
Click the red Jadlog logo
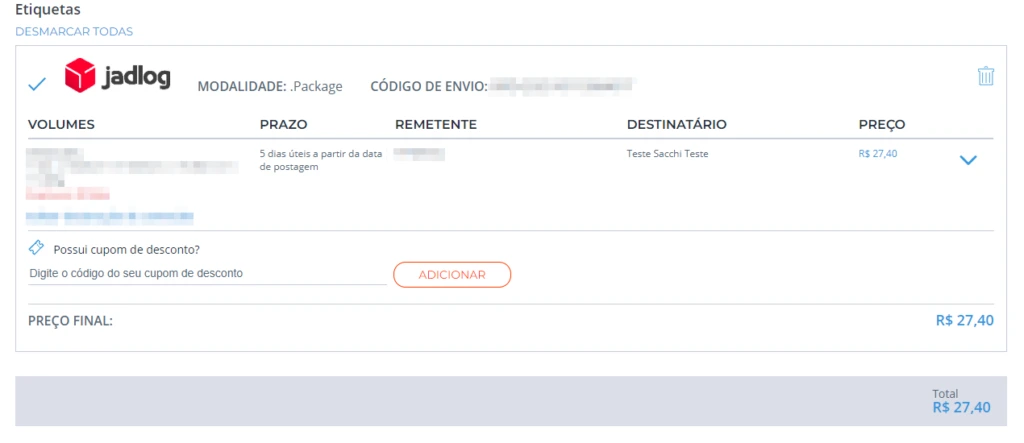(117, 76)
